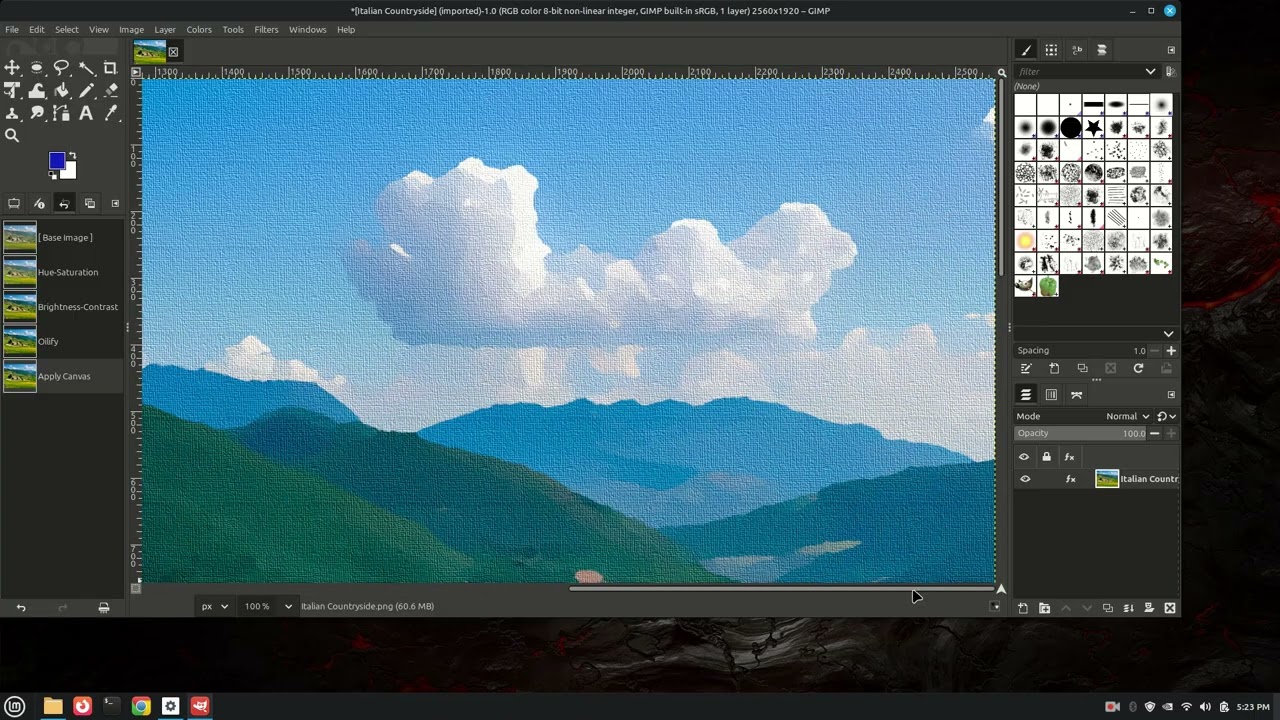Select the Warp Transform tool
The image size is (1280, 720).
tap(37, 91)
